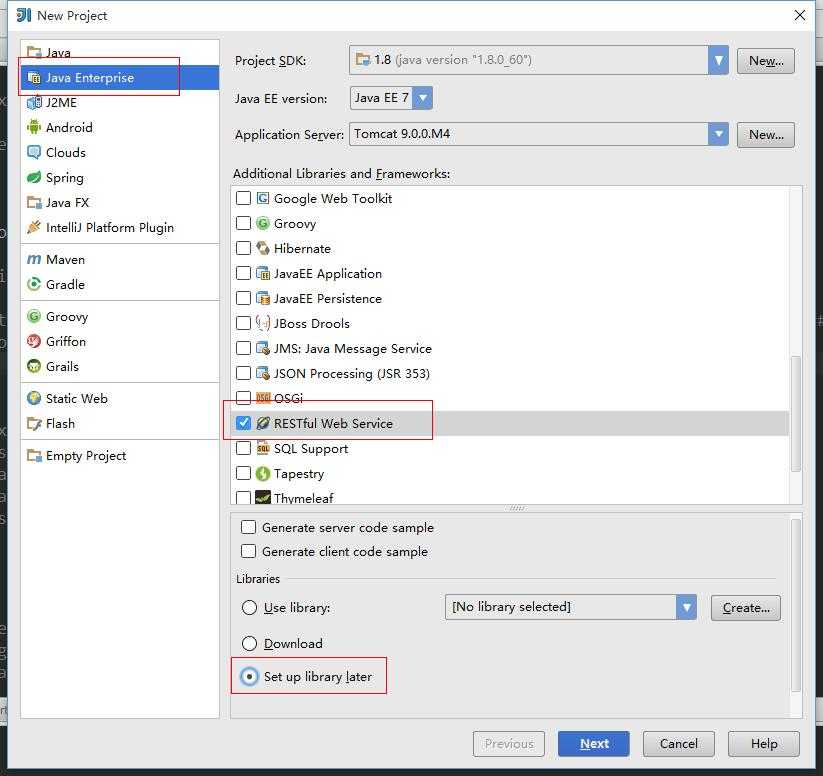Click the Groovy icon in project types

click(34, 316)
